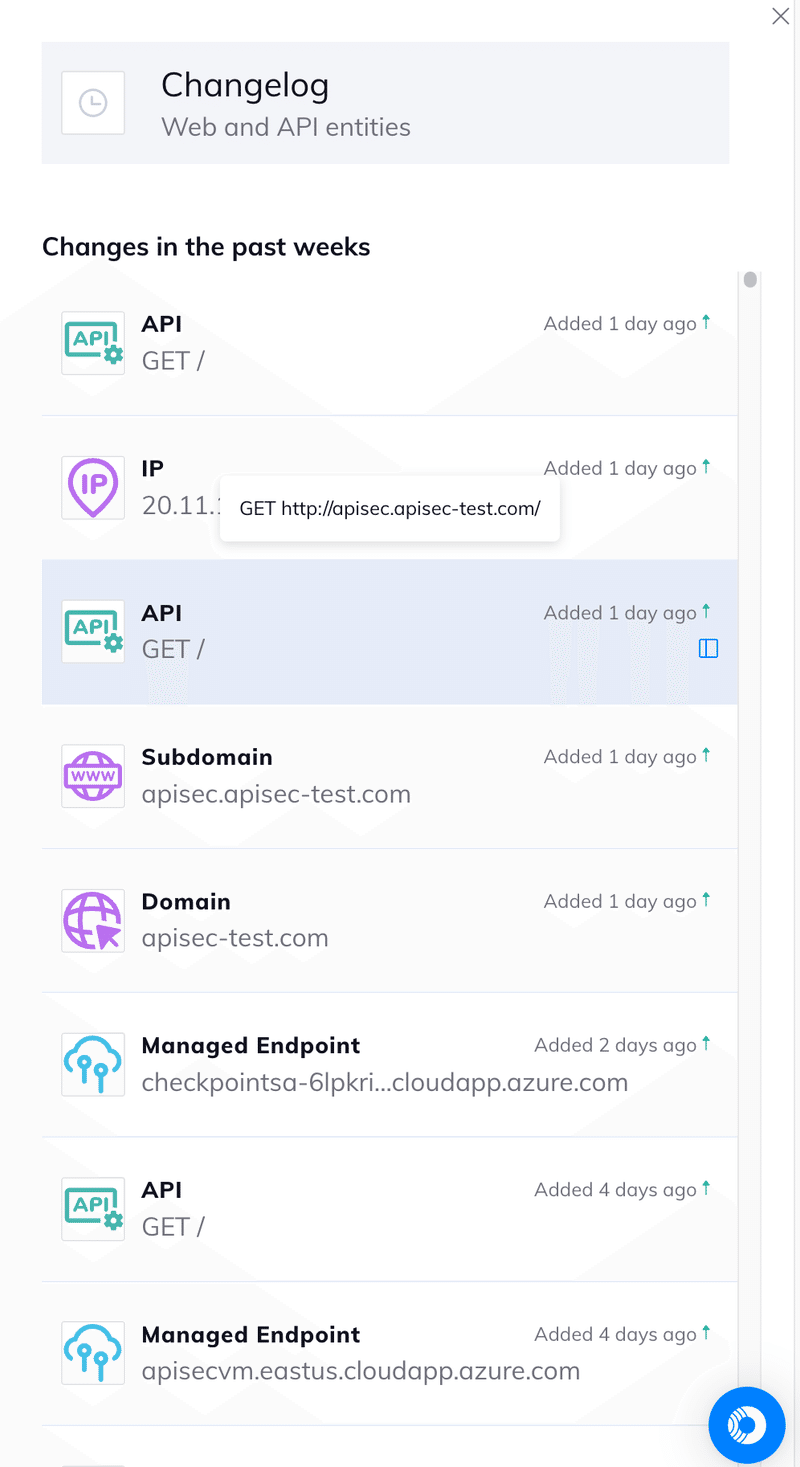Select the apisec-test.com domain entry
The image size is (800, 1467).
click(x=390, y=921)
